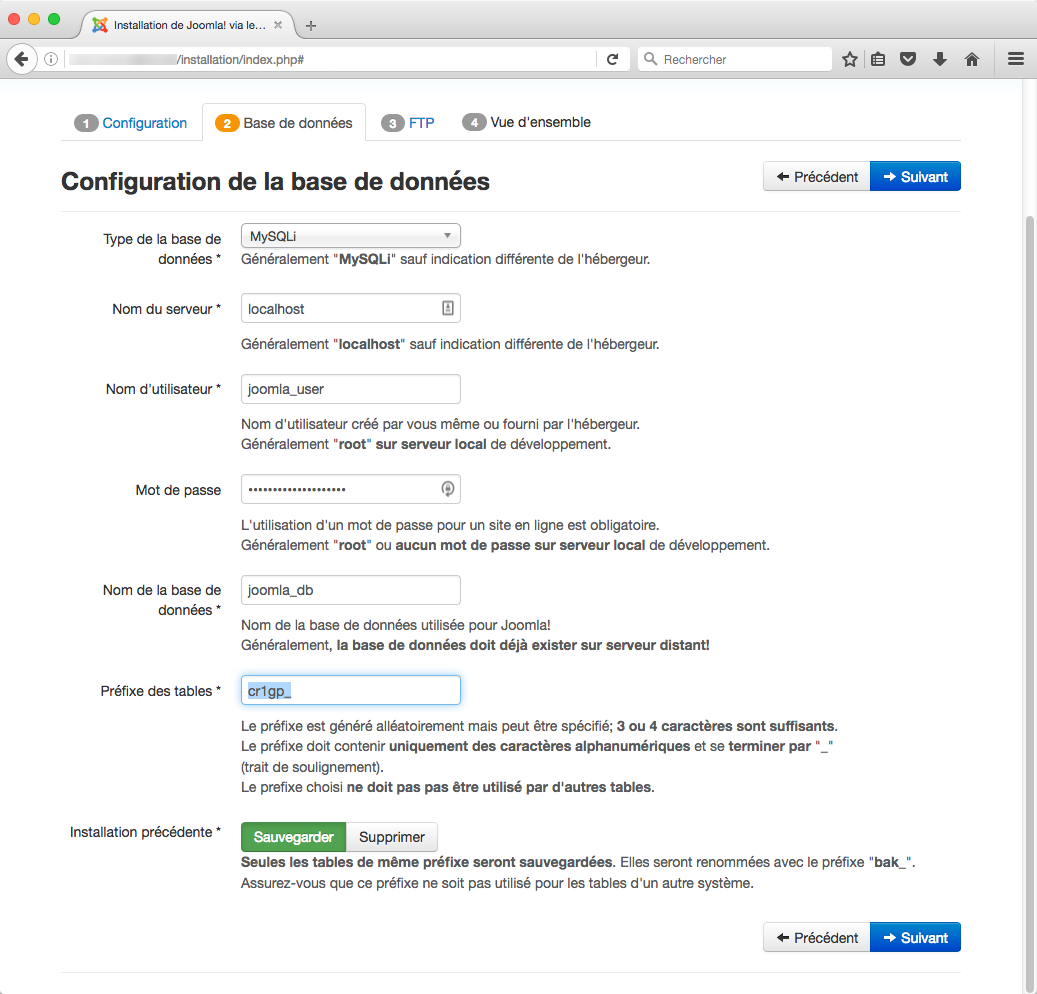This screenshot has height=994, width=1037.
Task: Click the top Précédent button
Action: point(817,177)
